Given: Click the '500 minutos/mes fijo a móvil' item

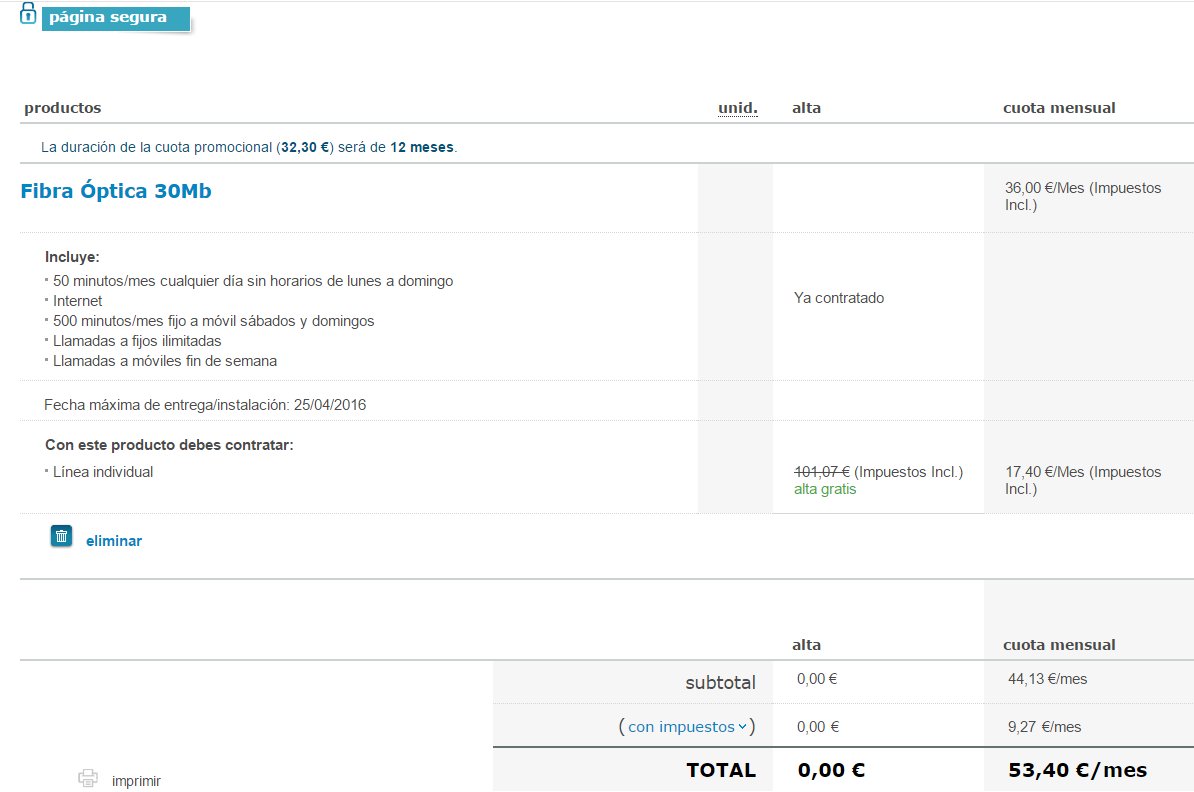Looking at the screenshot, I should pos(213,321).
